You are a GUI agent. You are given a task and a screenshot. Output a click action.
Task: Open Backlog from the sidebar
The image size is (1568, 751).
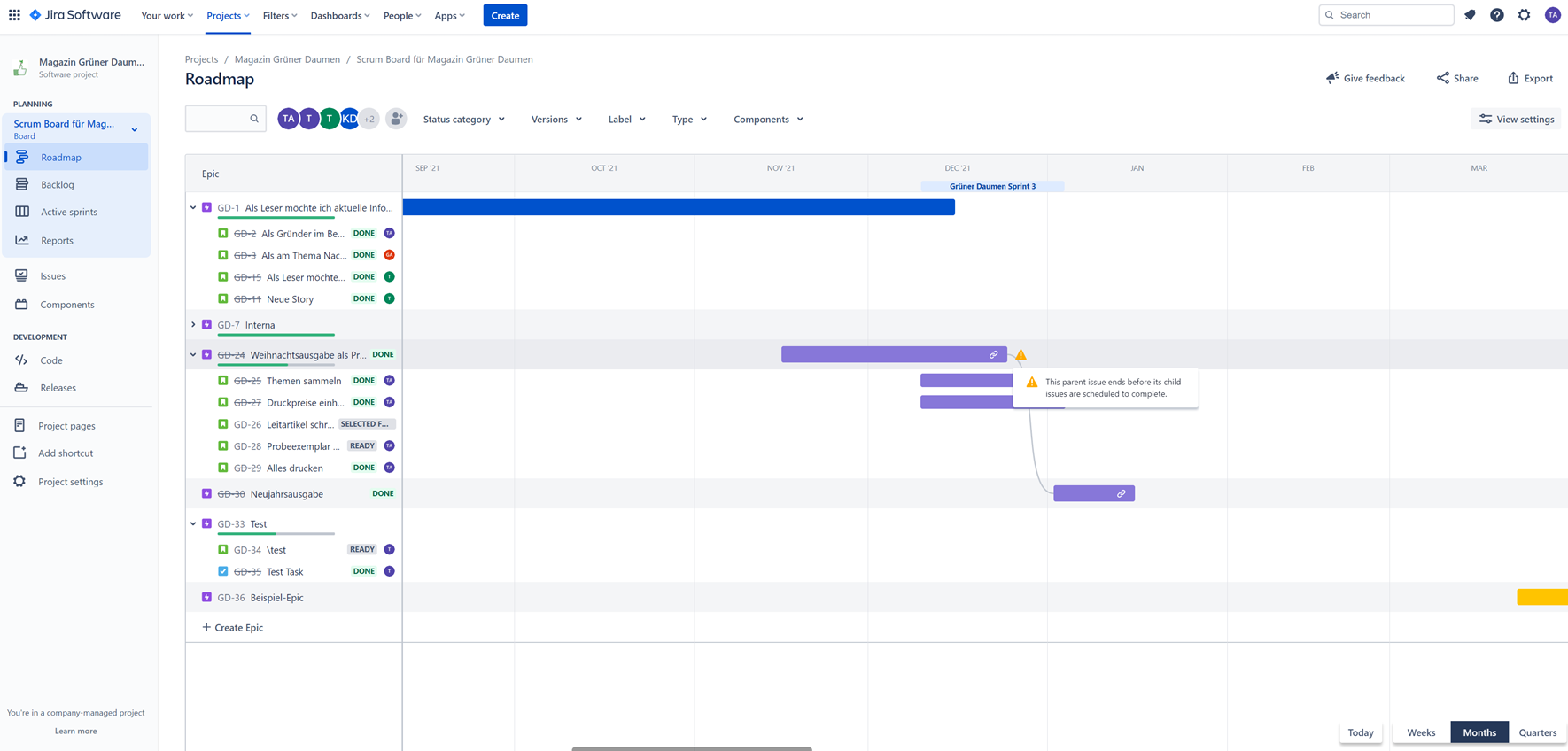pyautogui.click(x=58, y=184)
